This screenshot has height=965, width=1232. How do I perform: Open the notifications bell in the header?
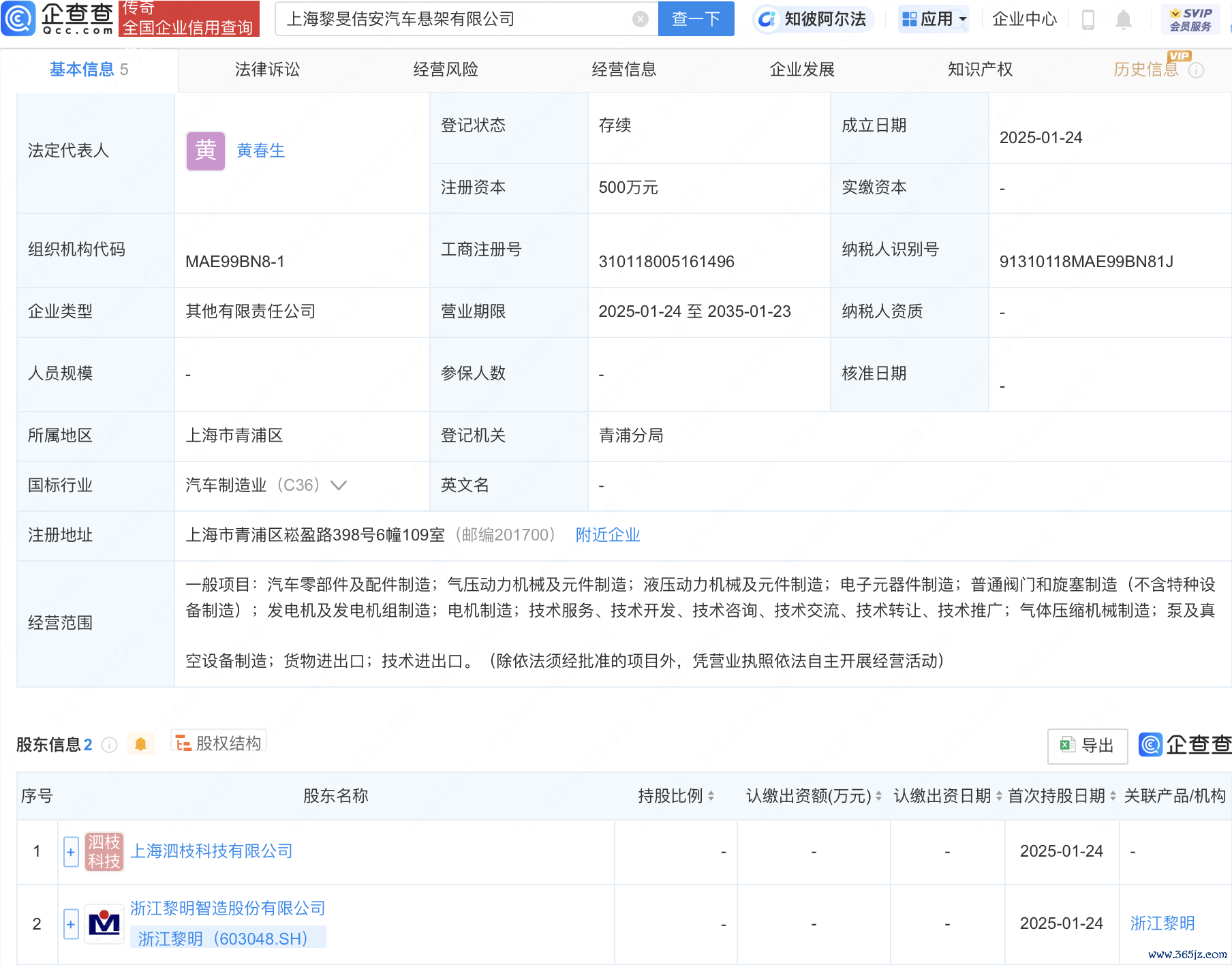coord(1124,20)
